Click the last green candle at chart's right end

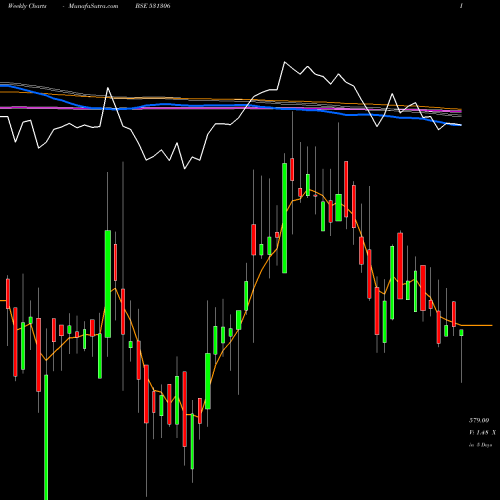461,332
